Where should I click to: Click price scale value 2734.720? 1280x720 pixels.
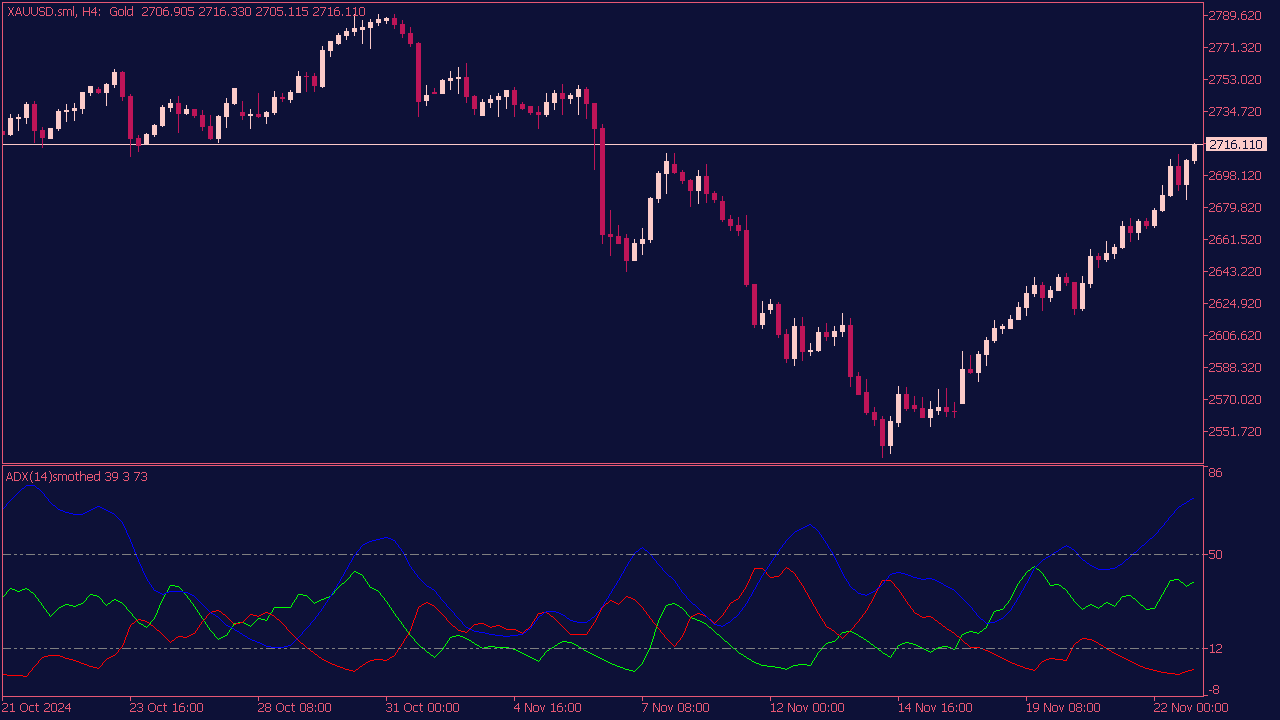pyautogui.click(x=1235, y=112)
